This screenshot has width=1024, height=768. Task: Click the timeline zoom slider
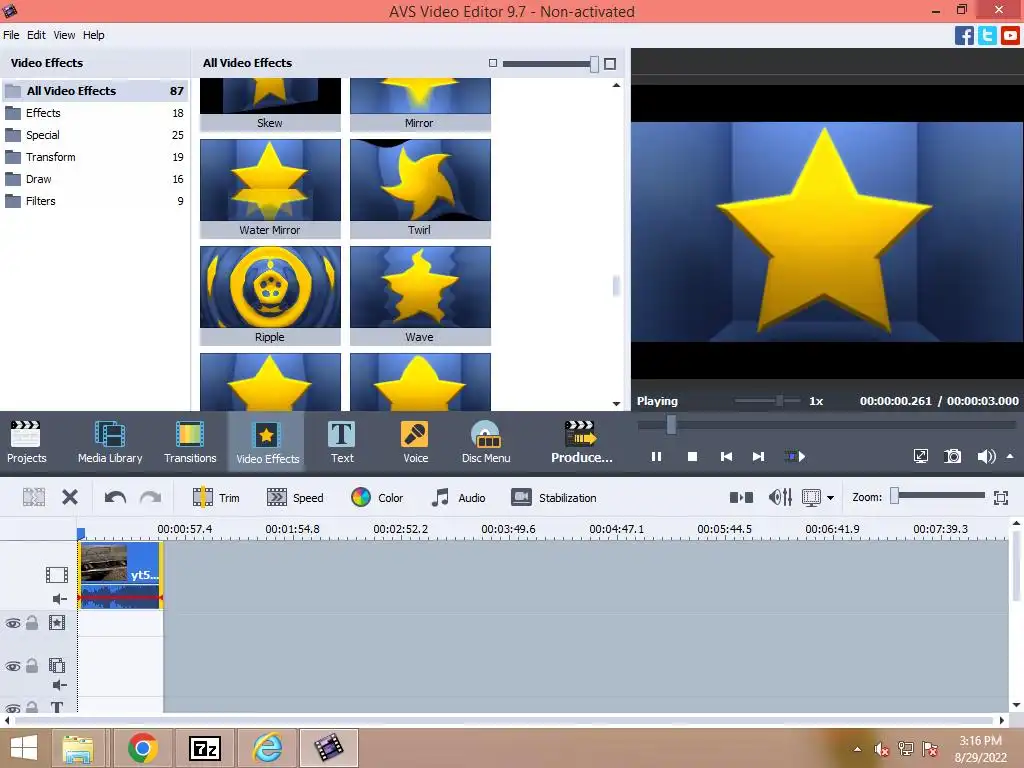[x=938, y=496]
